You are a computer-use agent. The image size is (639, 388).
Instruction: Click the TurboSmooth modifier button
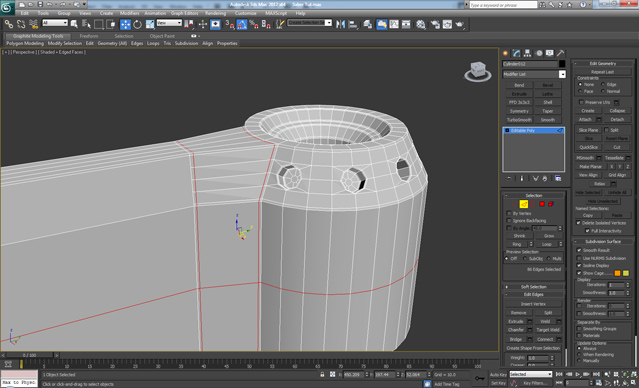[x=519, y=120]
